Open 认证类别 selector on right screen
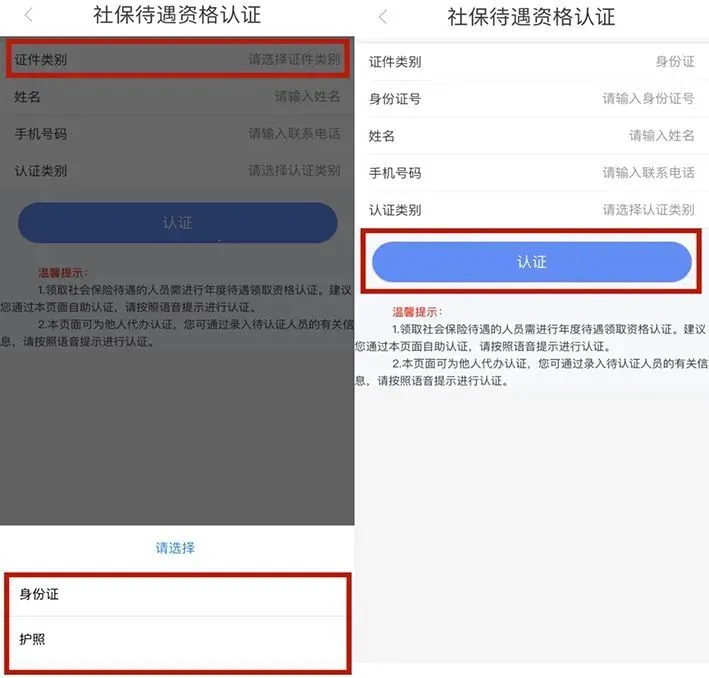This screenshot has width=709, height=678. 532,210
